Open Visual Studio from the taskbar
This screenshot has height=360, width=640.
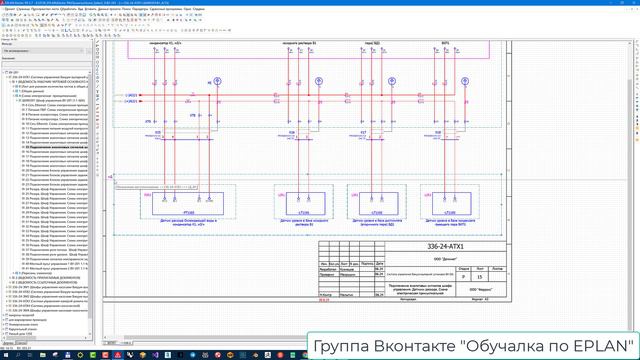point(155,355)
